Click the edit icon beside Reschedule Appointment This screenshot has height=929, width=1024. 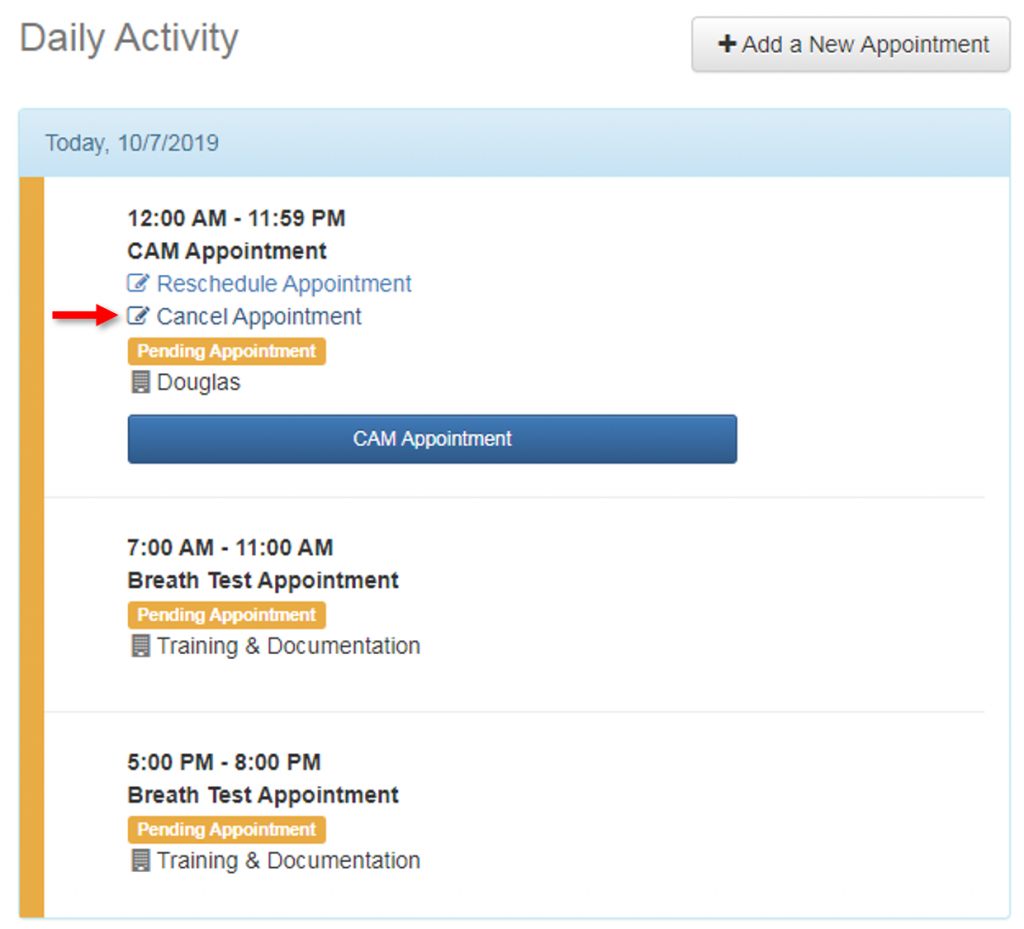point(138,284)
